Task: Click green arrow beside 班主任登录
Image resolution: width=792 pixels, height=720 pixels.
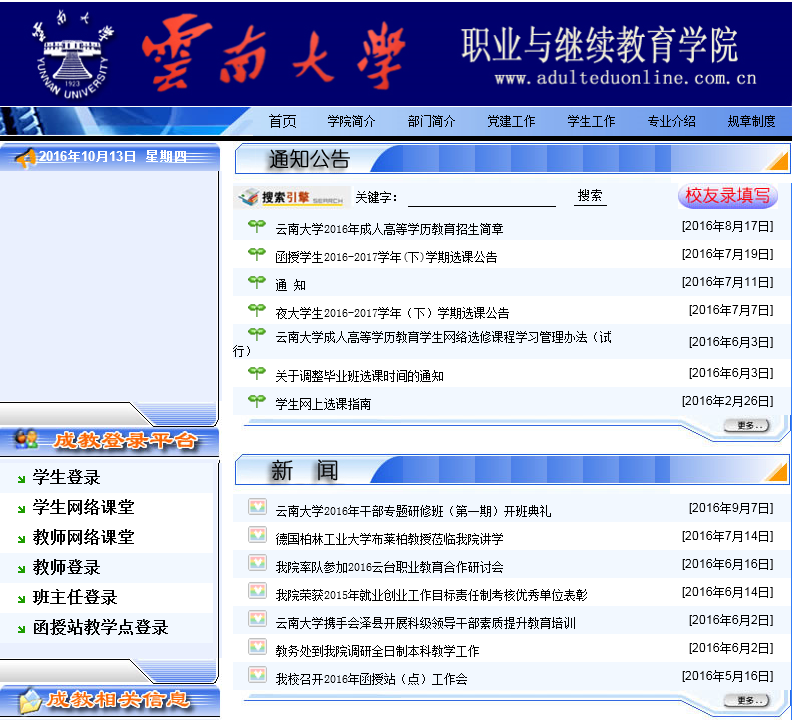Action: tap(22, 600)
